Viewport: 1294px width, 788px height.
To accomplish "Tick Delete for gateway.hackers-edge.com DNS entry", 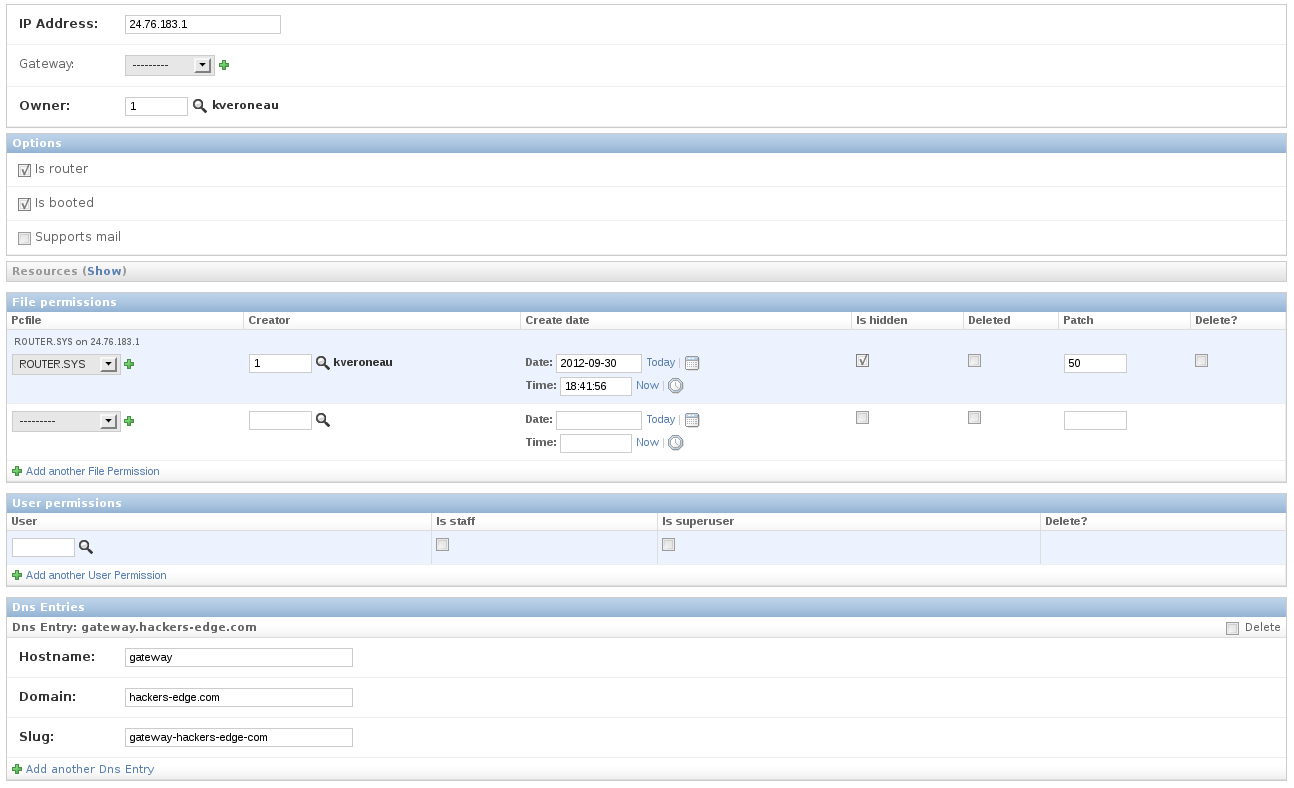I will point(1232,628).
